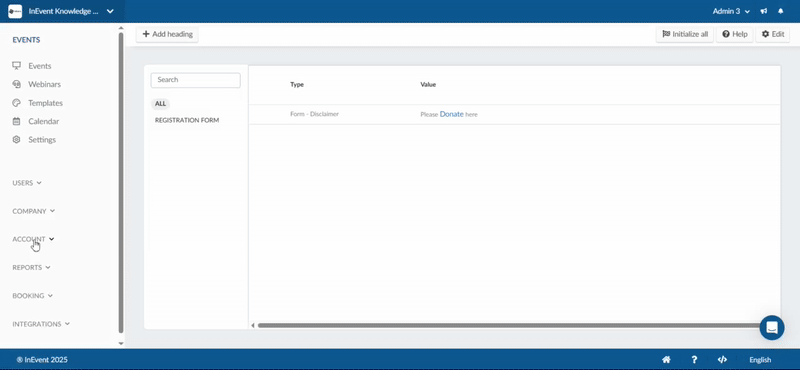
Task: Click the sidebar scroll-up arrow
Action: 121,28
